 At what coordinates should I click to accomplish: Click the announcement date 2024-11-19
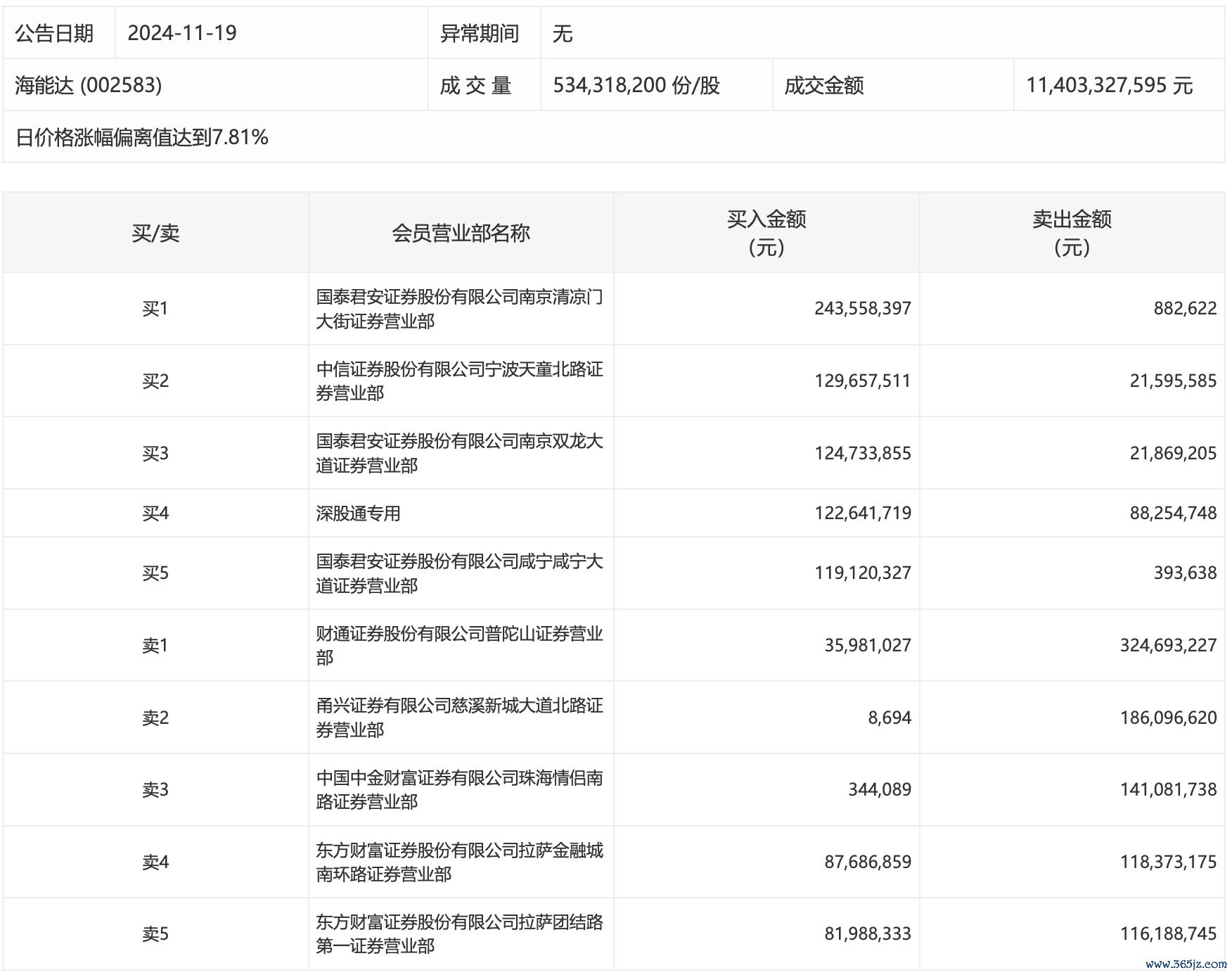click(182, 33)
